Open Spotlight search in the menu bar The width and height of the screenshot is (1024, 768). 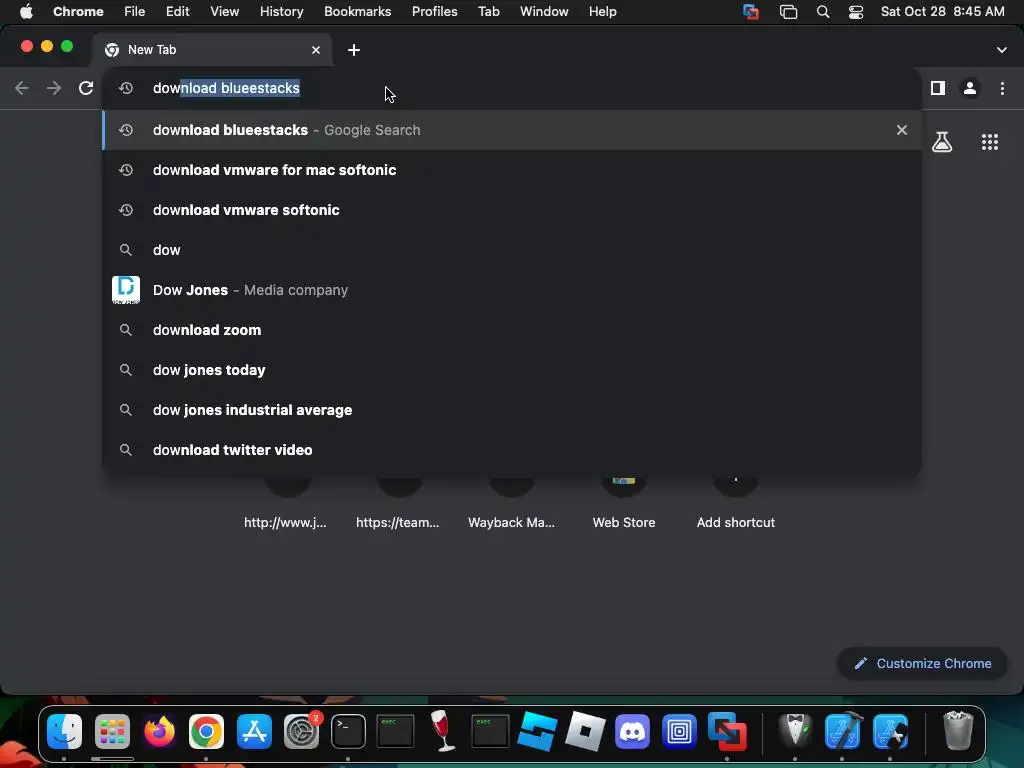823,12
